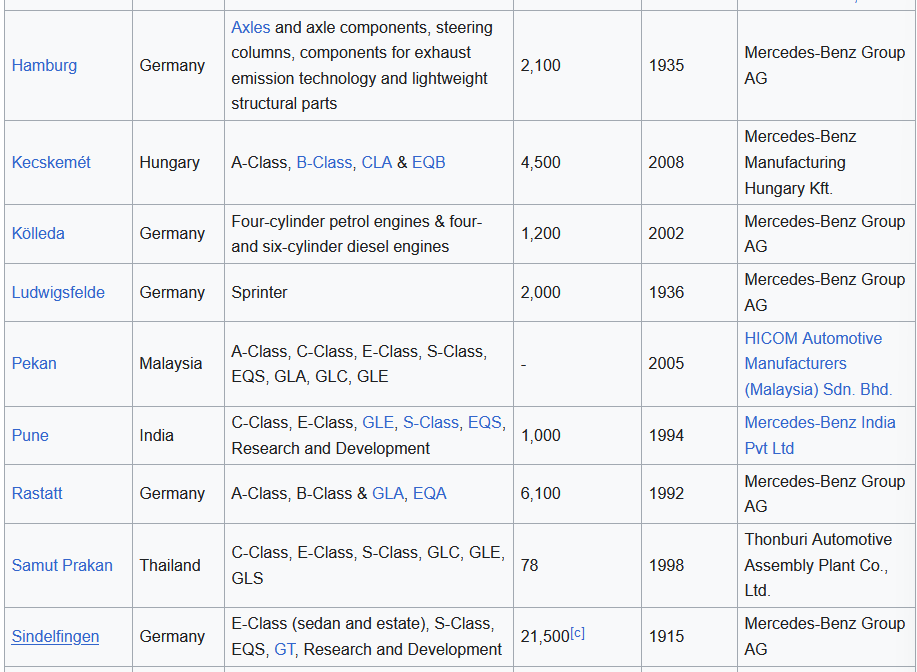Open the Pune link
The image size is (917, 672).
pos(30,435)
